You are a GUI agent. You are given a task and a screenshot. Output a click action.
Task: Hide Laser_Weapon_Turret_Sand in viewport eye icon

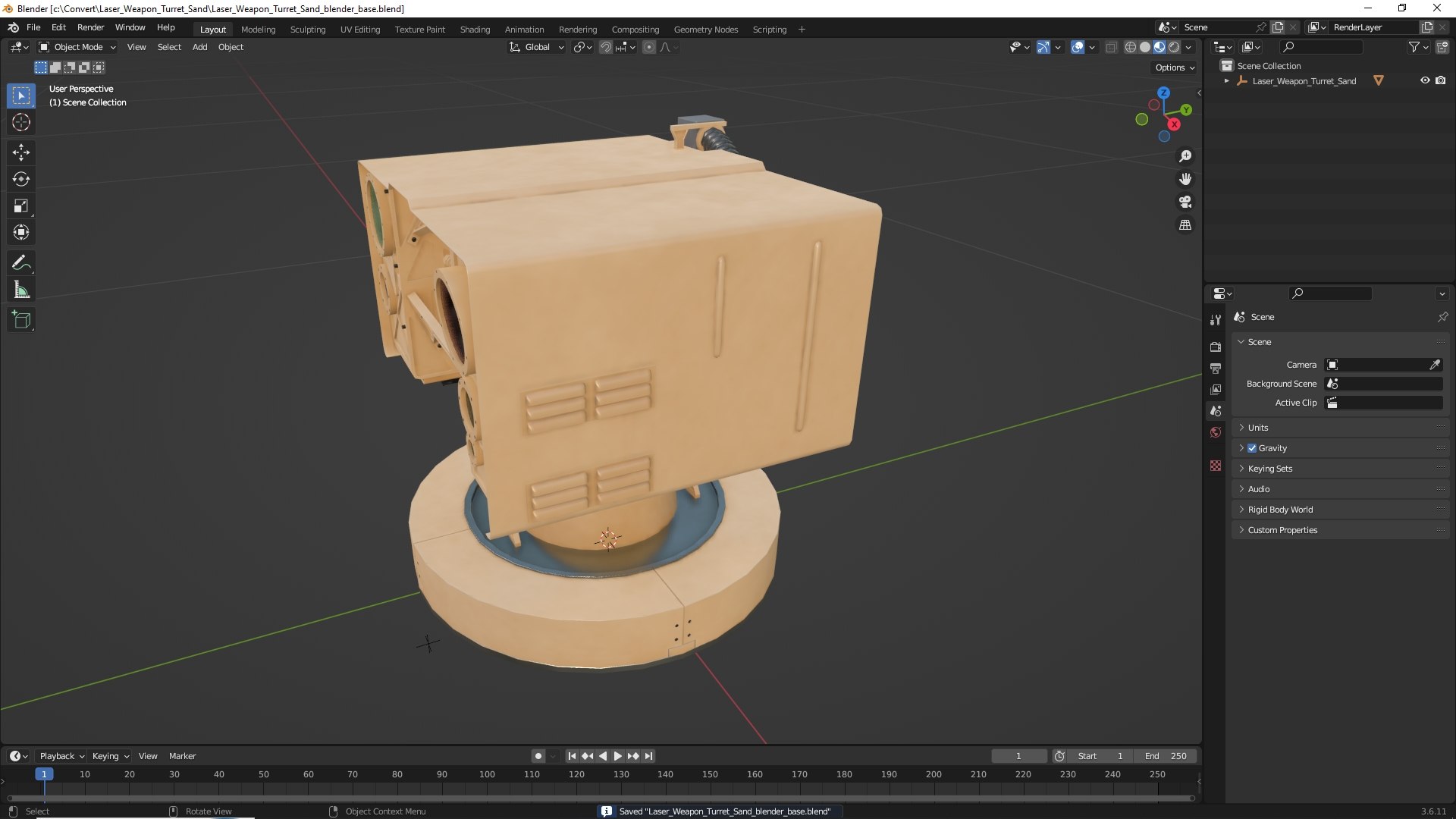click(x=1425, y=80)
